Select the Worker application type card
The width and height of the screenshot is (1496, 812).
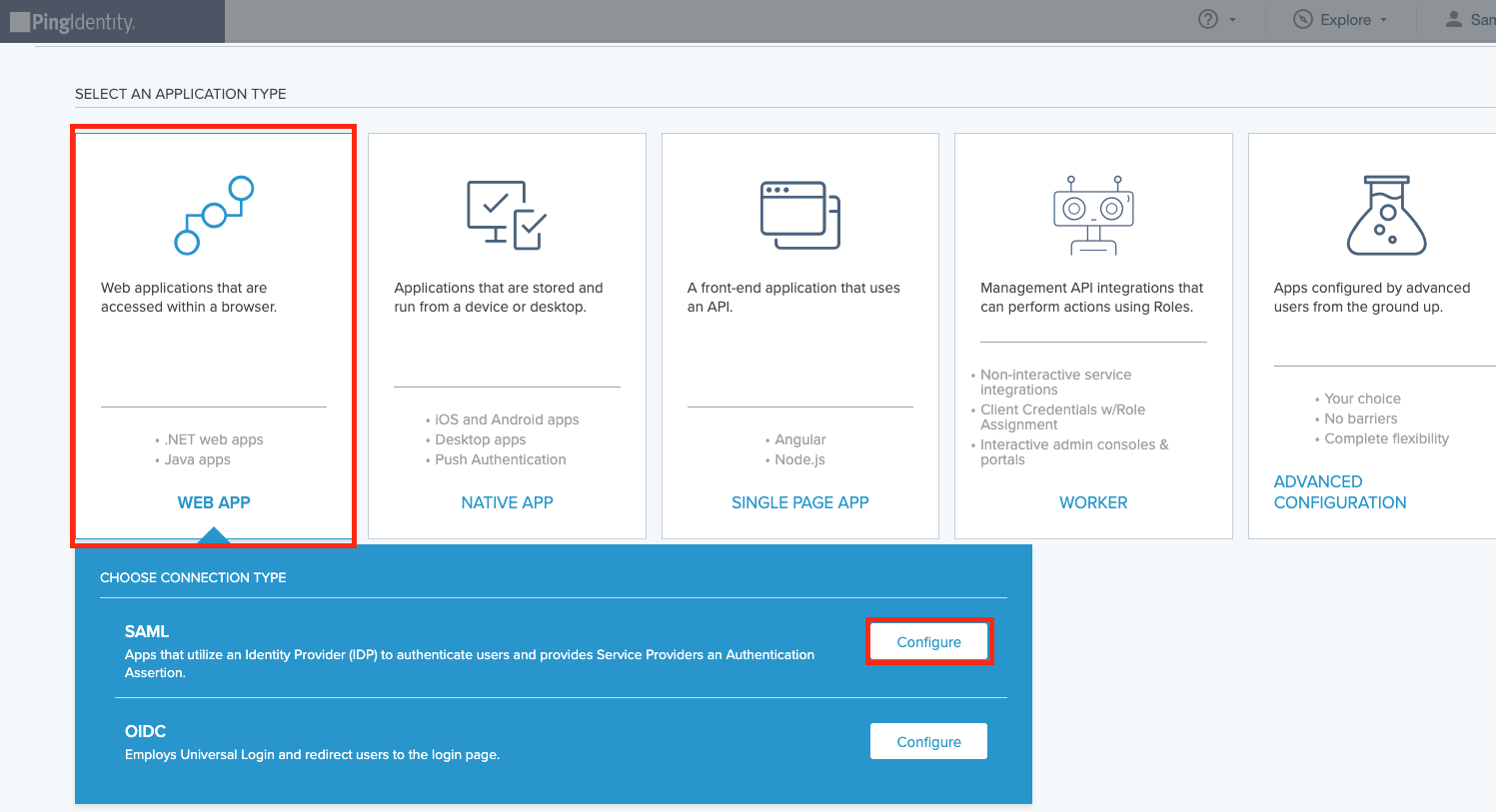1092,335
